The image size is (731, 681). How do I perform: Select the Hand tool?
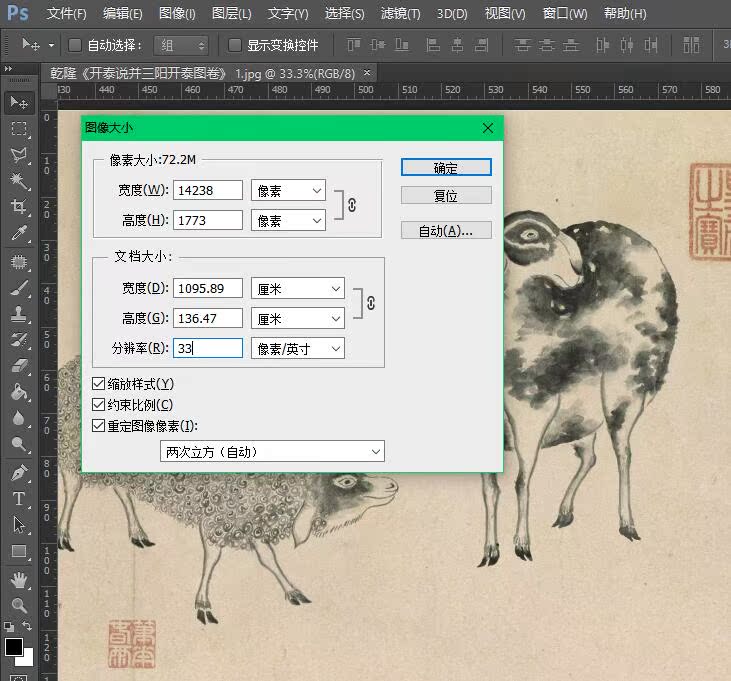(19, 580)
